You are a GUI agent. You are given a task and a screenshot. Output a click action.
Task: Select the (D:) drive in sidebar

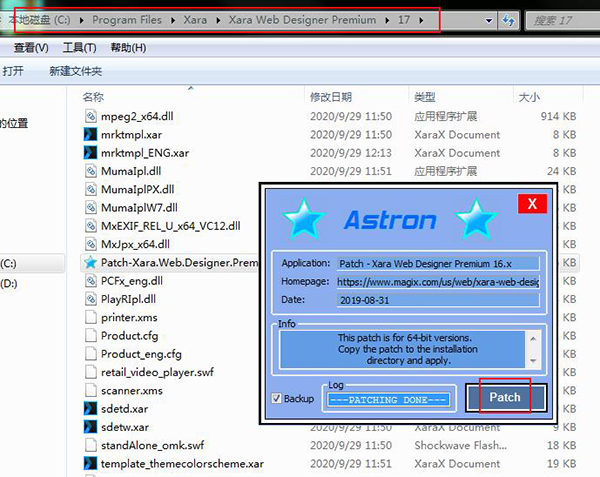9,283
